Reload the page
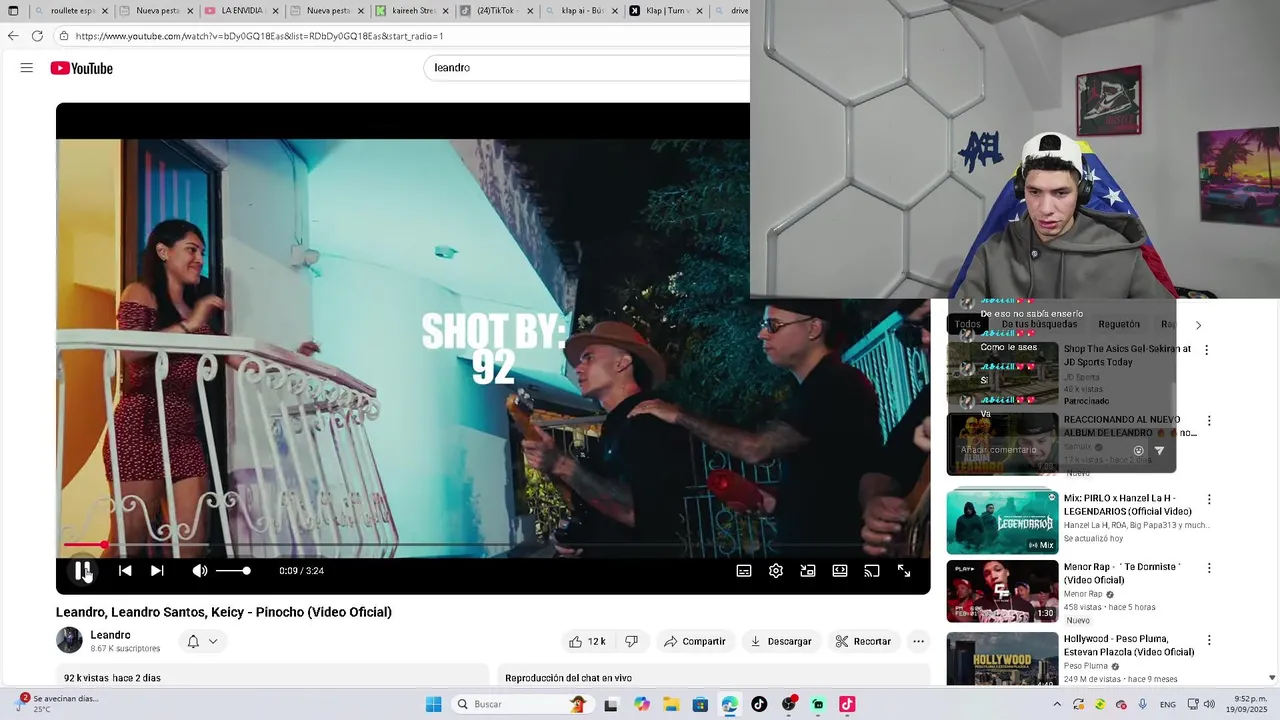 coord(37,36)
